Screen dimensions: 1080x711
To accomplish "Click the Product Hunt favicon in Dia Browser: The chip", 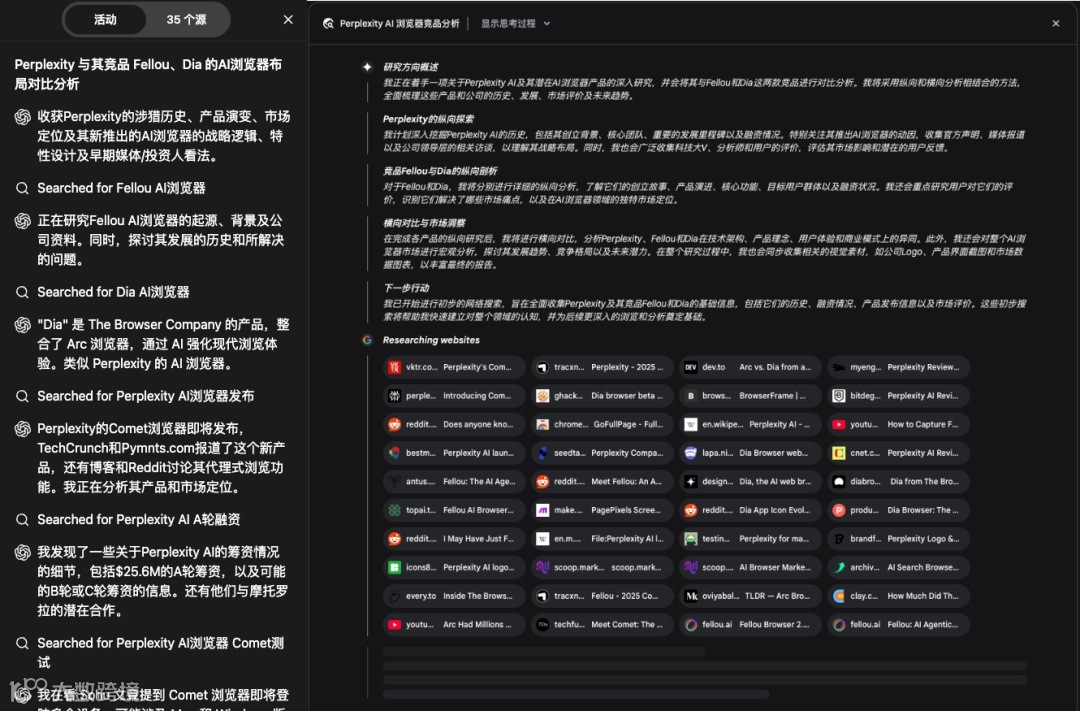I will point(838,510).
